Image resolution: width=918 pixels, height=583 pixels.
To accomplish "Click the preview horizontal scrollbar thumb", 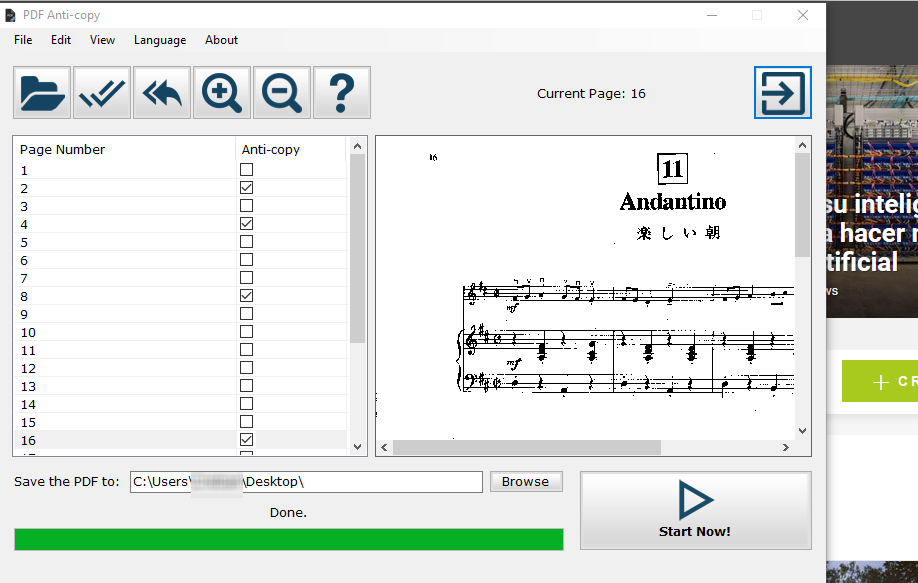I will [527, 448].
